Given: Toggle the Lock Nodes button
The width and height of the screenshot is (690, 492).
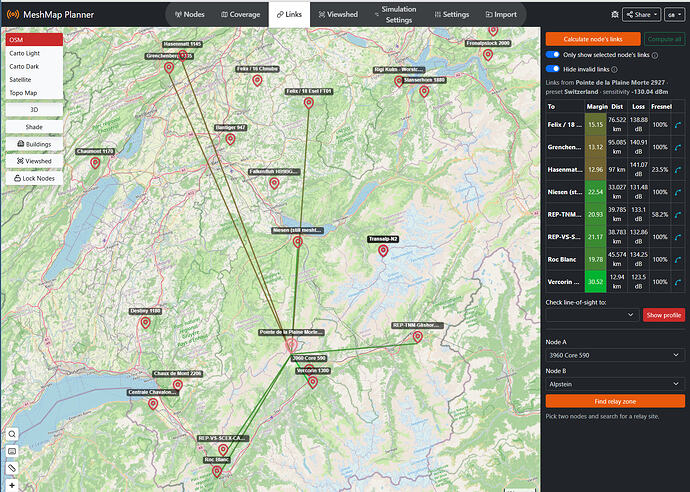Looking at the screenshot, I should (34, 178).
